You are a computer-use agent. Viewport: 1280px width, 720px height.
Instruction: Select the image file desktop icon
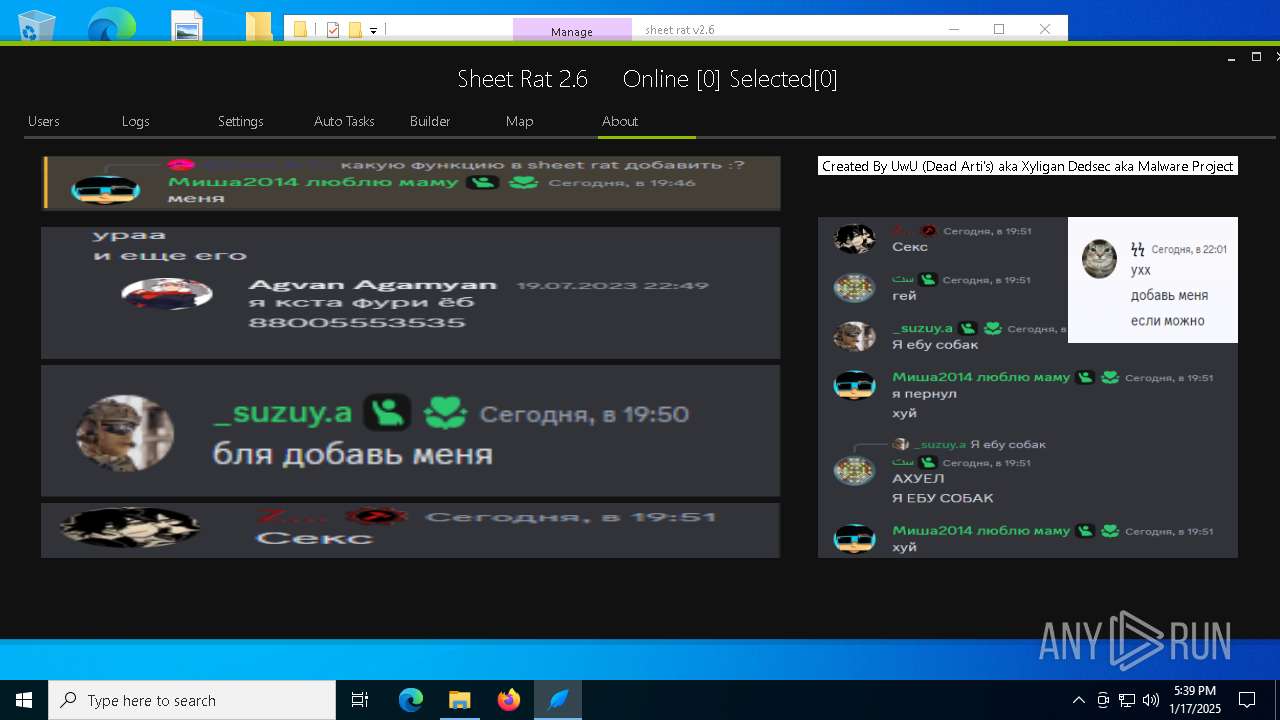click(x=187, y=24)
